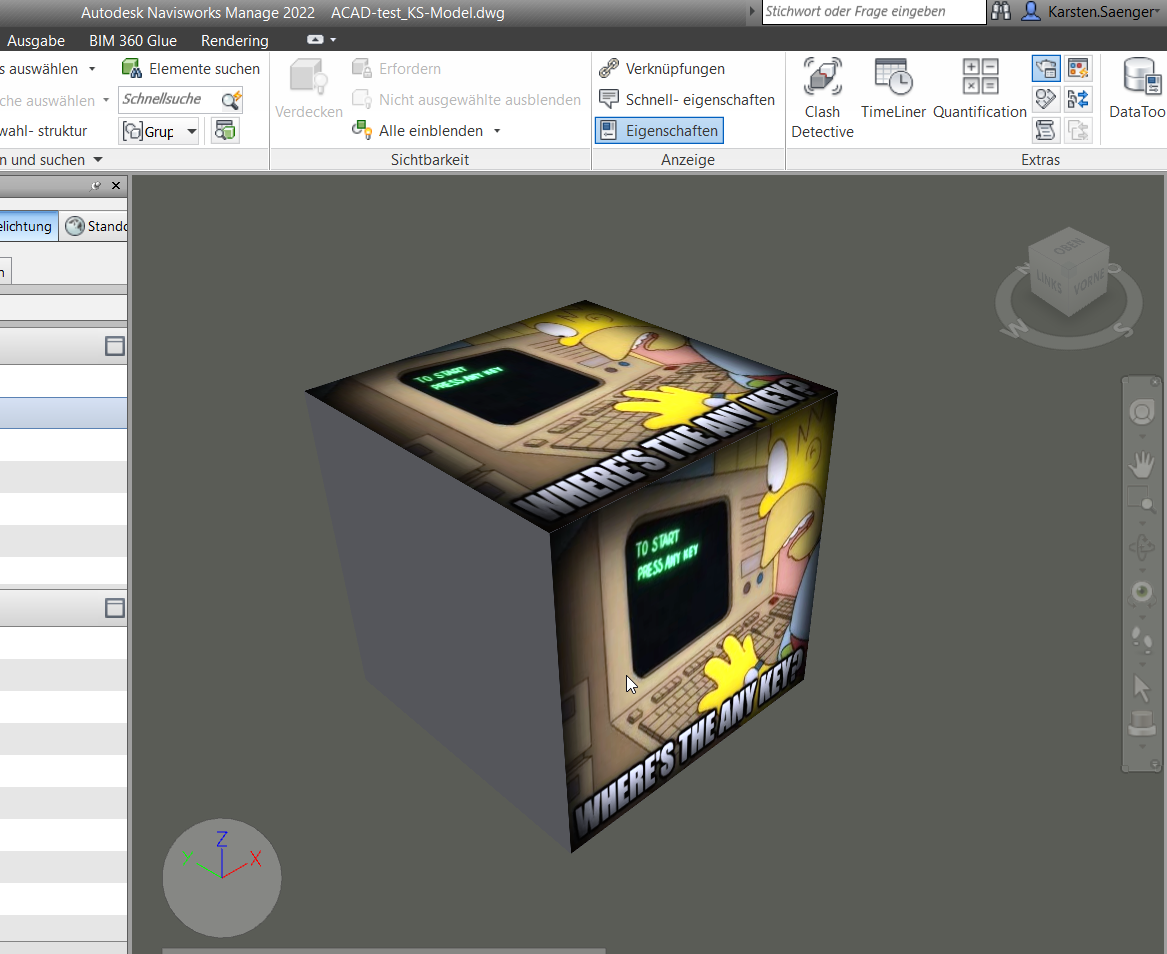
Task: Open the SteeringWheels navigation tool
Action: 1141,412
